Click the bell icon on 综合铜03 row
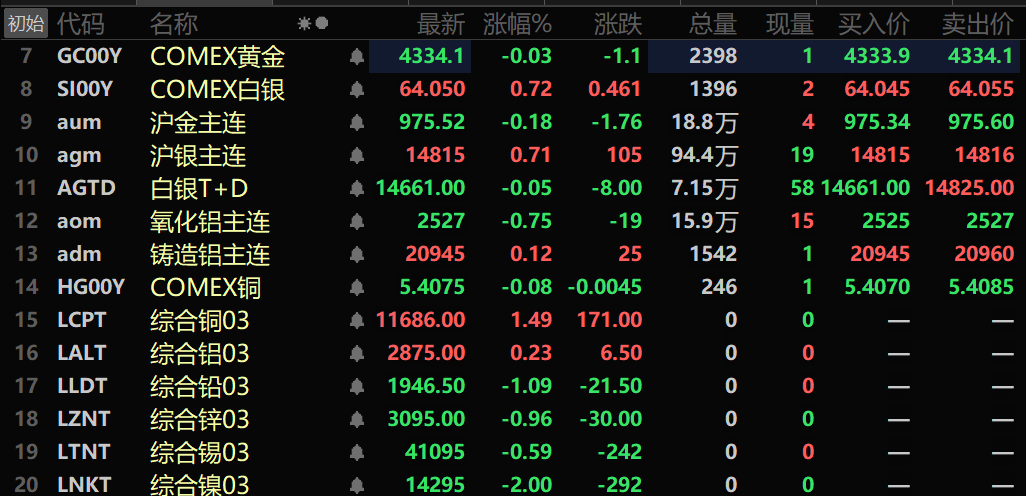The image size is (1026, 496). pyautogui.click(x=357, y=321)
